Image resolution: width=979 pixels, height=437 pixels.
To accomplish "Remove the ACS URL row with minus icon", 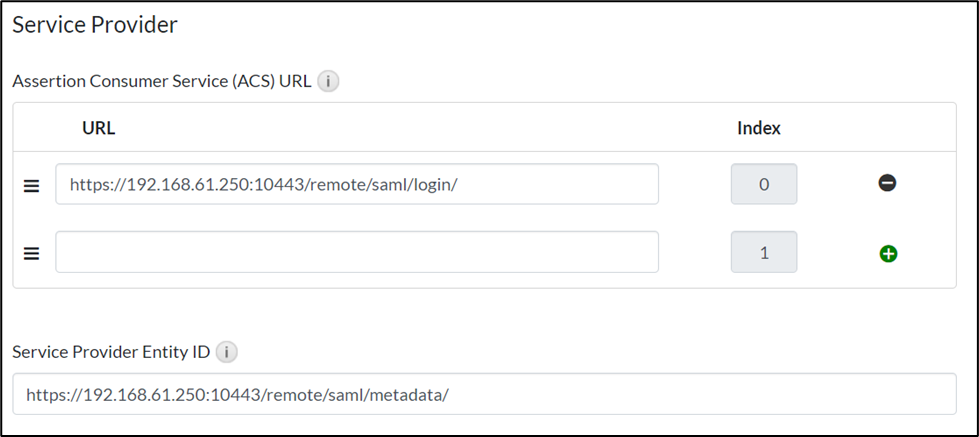I will tap(887, 184).
